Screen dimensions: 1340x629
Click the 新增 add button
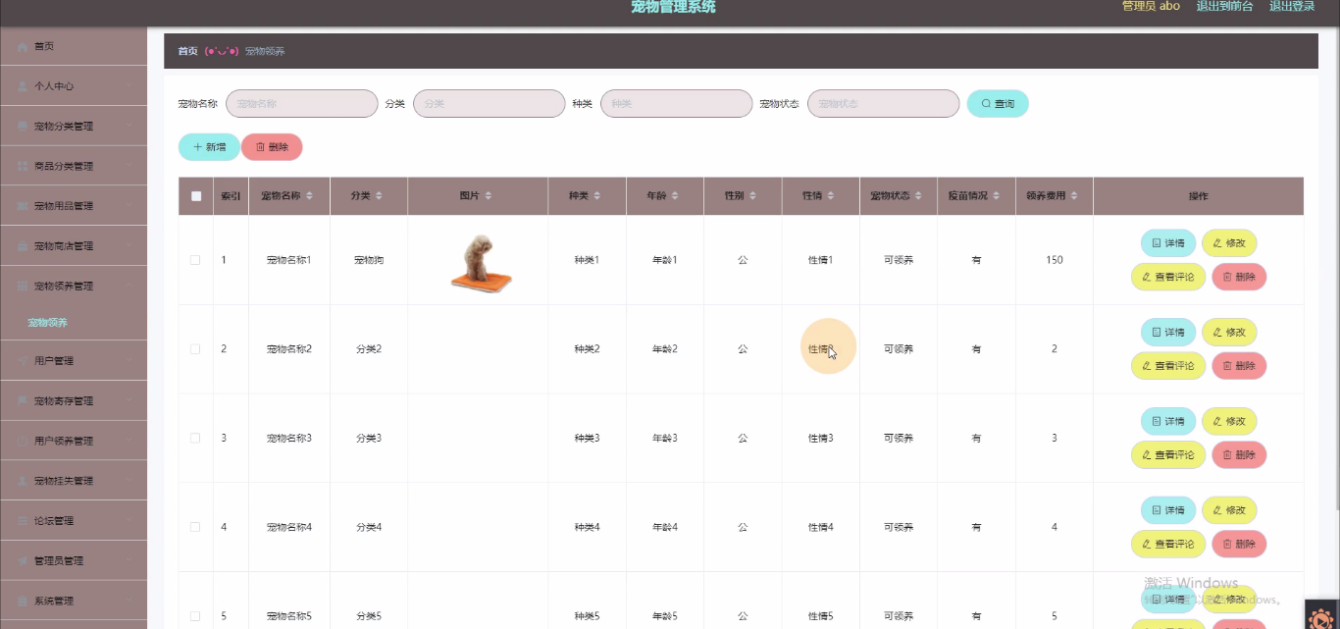pos(209,147)
